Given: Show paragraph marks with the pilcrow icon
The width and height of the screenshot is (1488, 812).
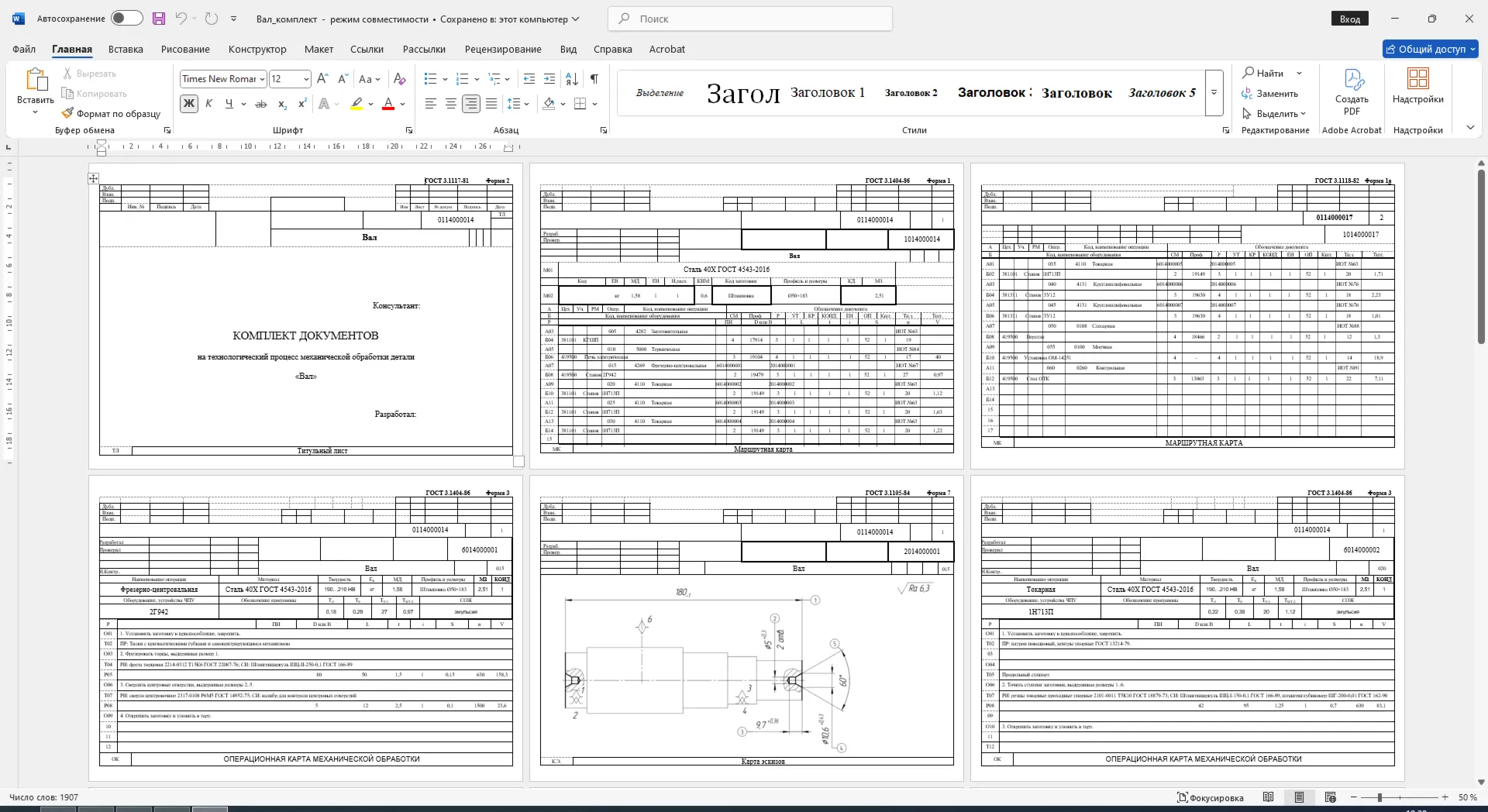Looking at the screenshot, I should tap(594, 79).
